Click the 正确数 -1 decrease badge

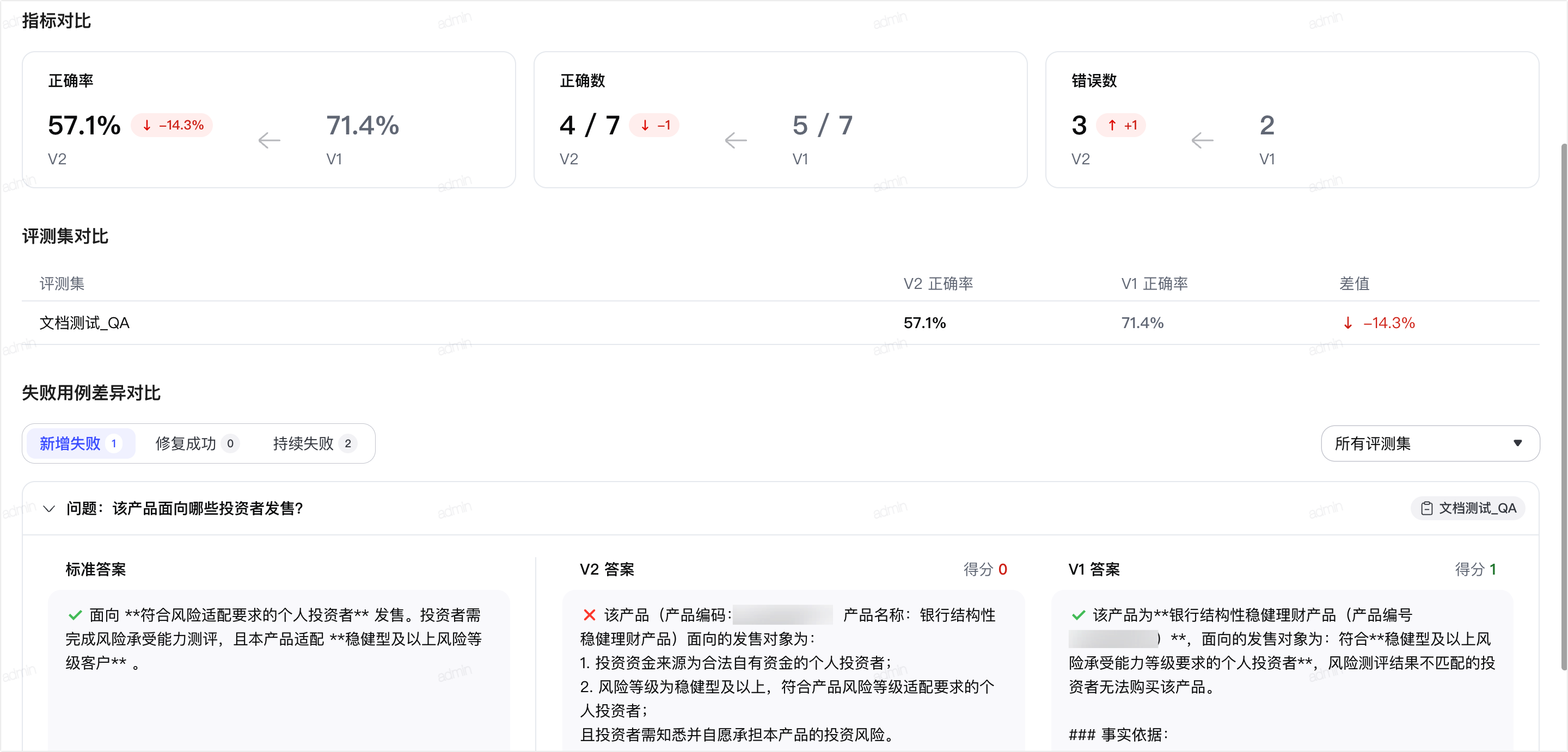click(654, 125)
